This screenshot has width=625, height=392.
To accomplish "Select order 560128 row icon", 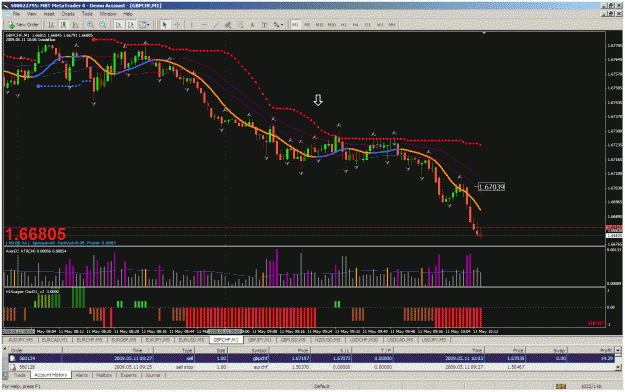I will point(13,367).
